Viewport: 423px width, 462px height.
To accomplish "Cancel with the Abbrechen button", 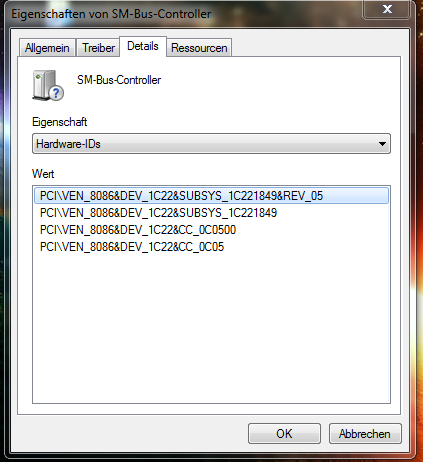I will point(365,434).
